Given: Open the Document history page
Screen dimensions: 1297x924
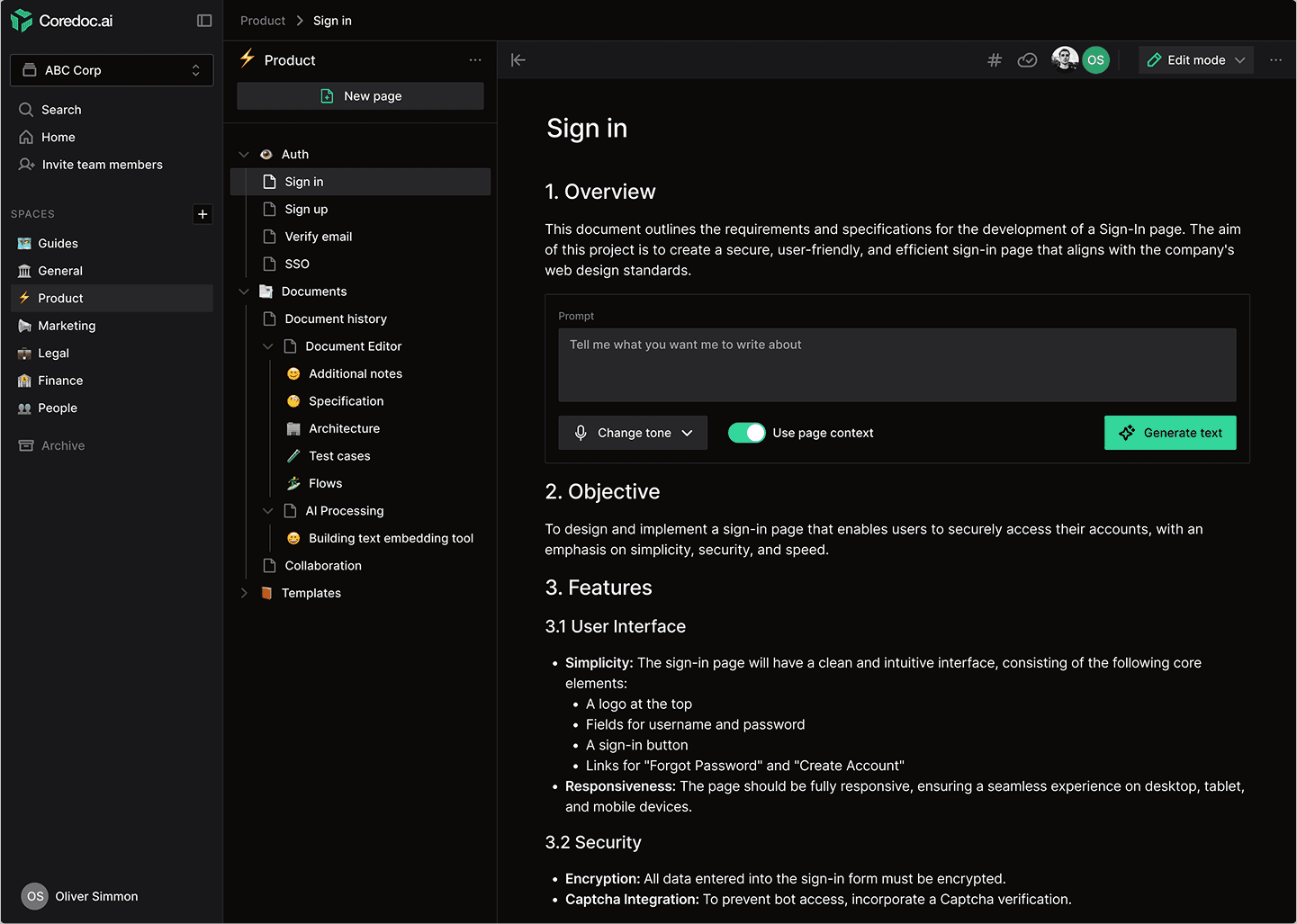Looking at the screenshot, I should tap(360, 318).
